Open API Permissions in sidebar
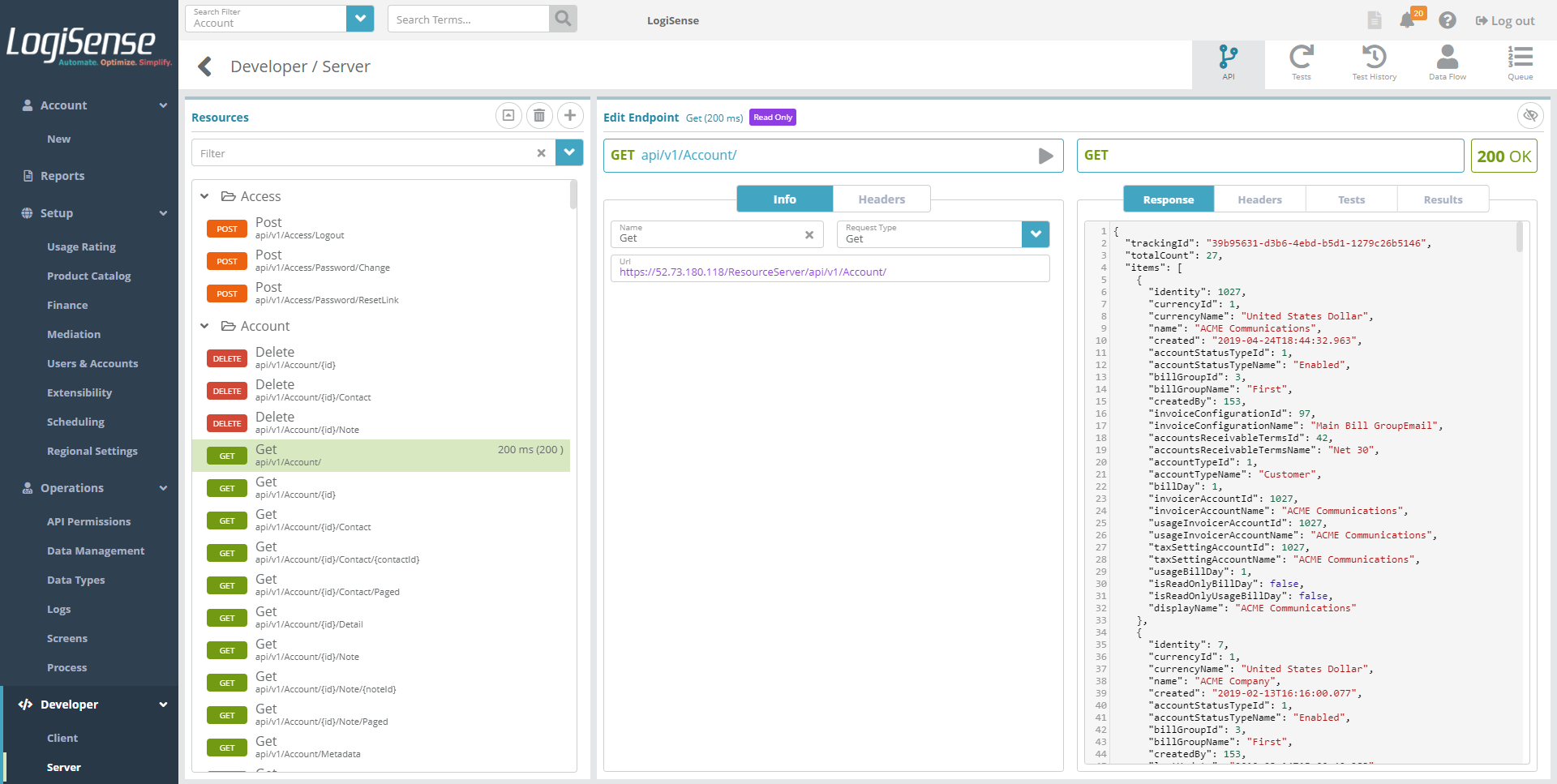 pos(88,522)
